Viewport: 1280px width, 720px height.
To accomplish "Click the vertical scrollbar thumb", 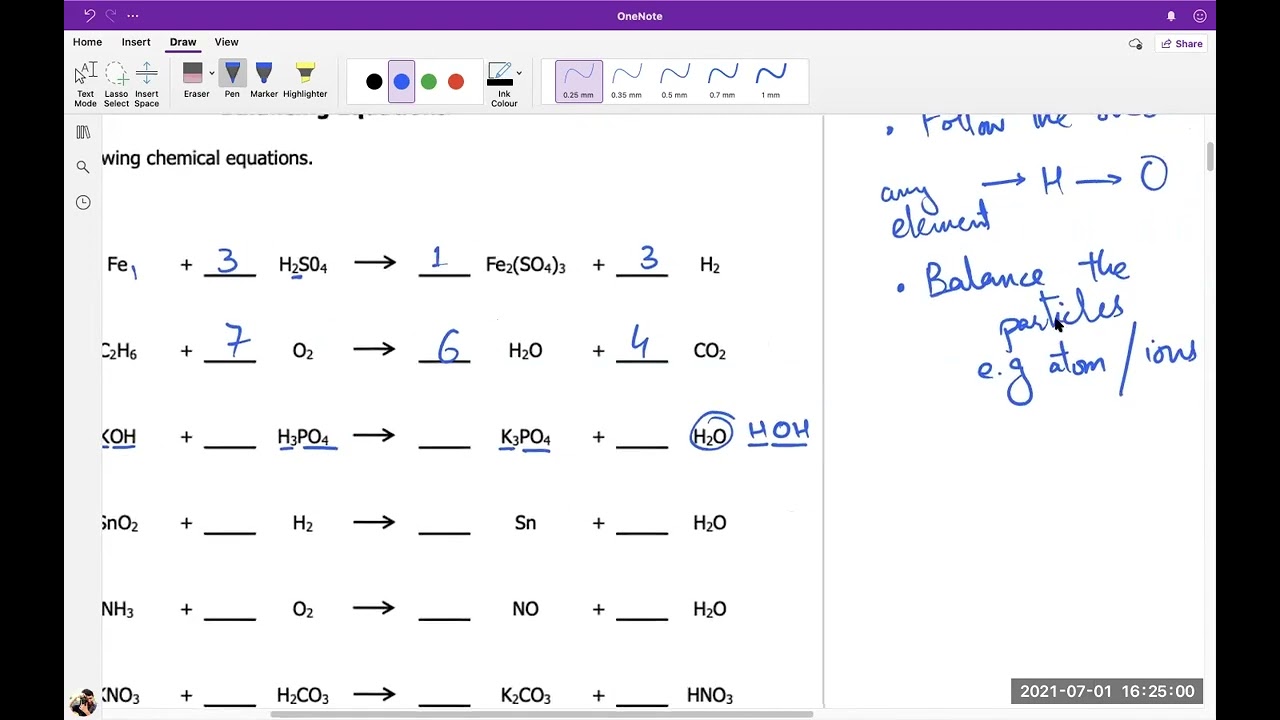I will pos(1210,156).
